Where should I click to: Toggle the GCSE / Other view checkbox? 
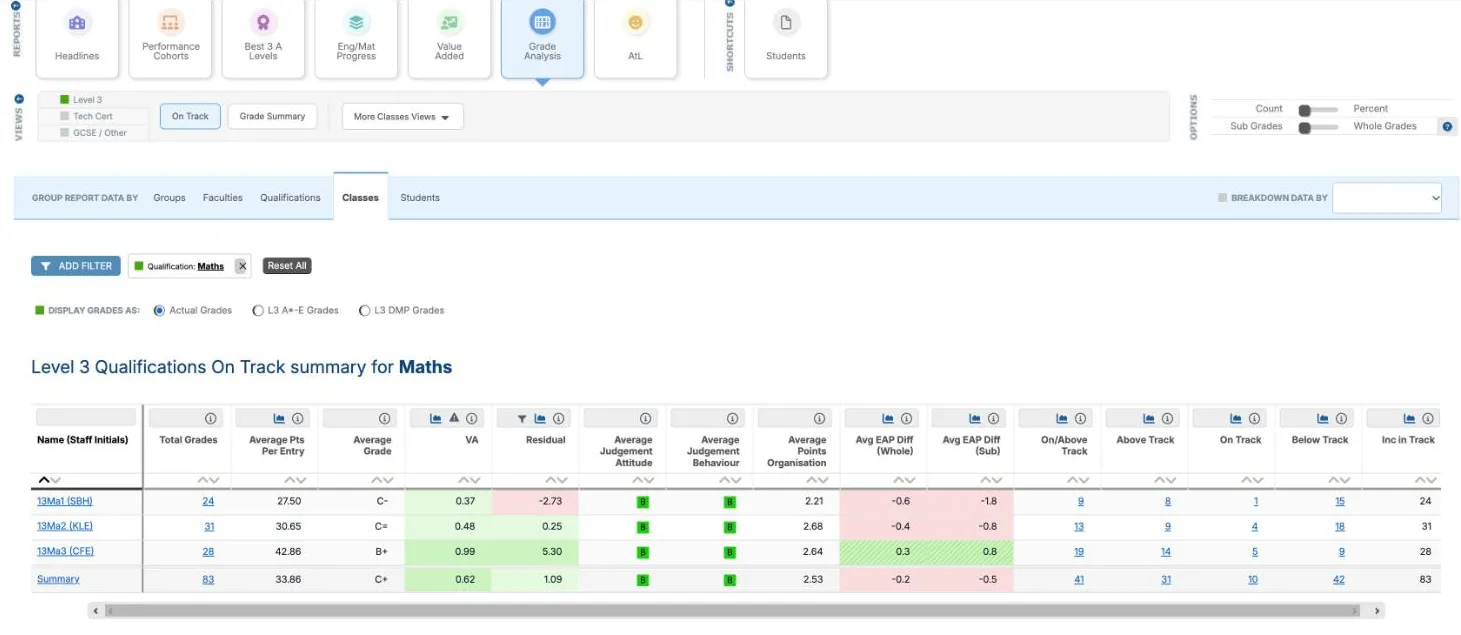coord(65,132)
